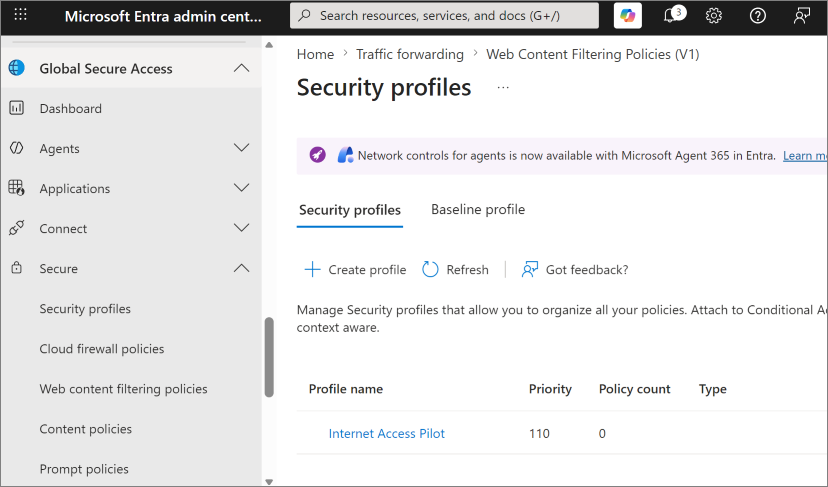The image size is (828, 487).
Task: Click the circular Refresh icon
Action: click(430, 269)
